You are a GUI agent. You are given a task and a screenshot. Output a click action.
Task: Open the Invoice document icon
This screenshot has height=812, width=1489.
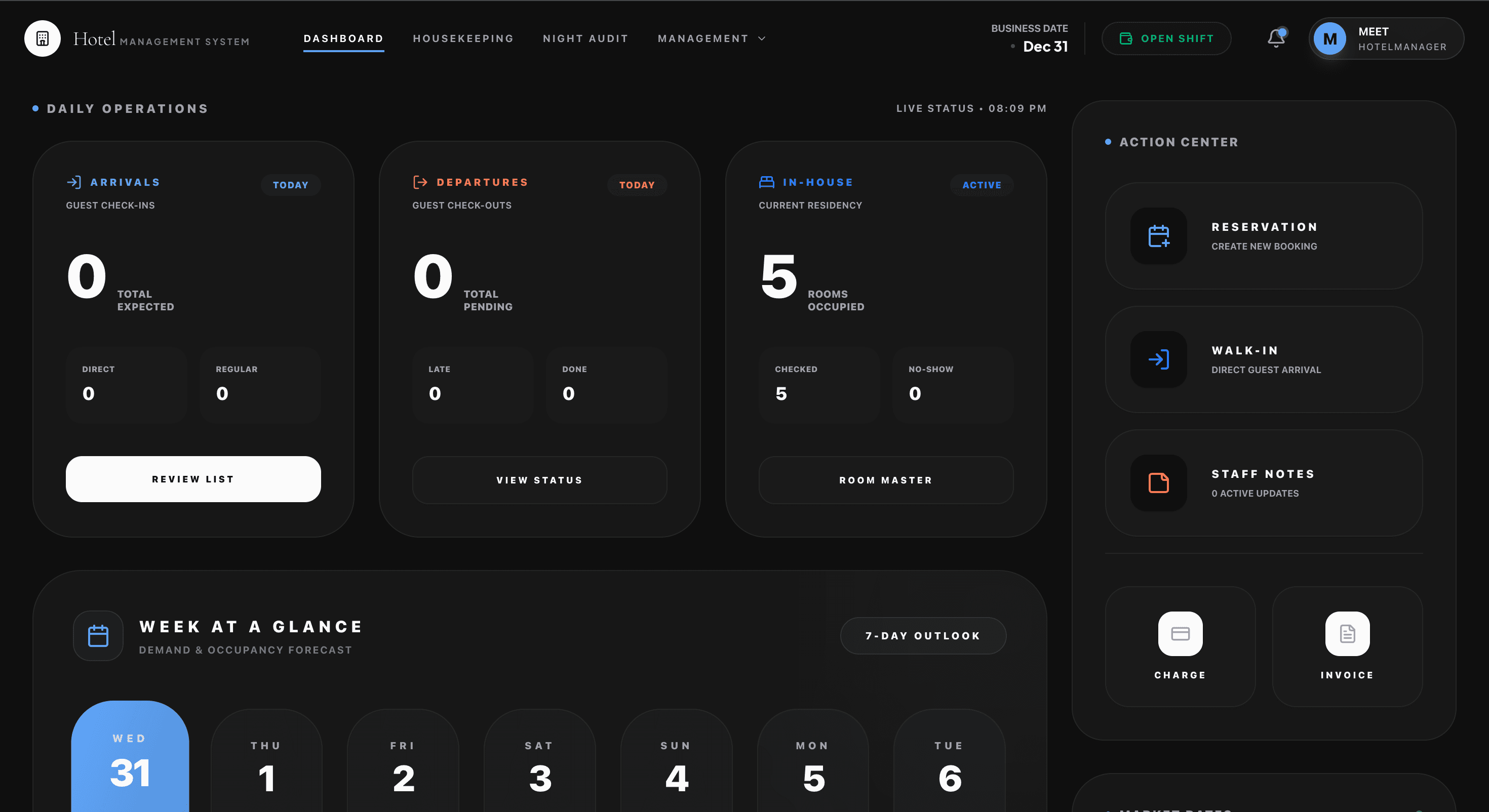pyautogui.click(x=1347, y=633)
